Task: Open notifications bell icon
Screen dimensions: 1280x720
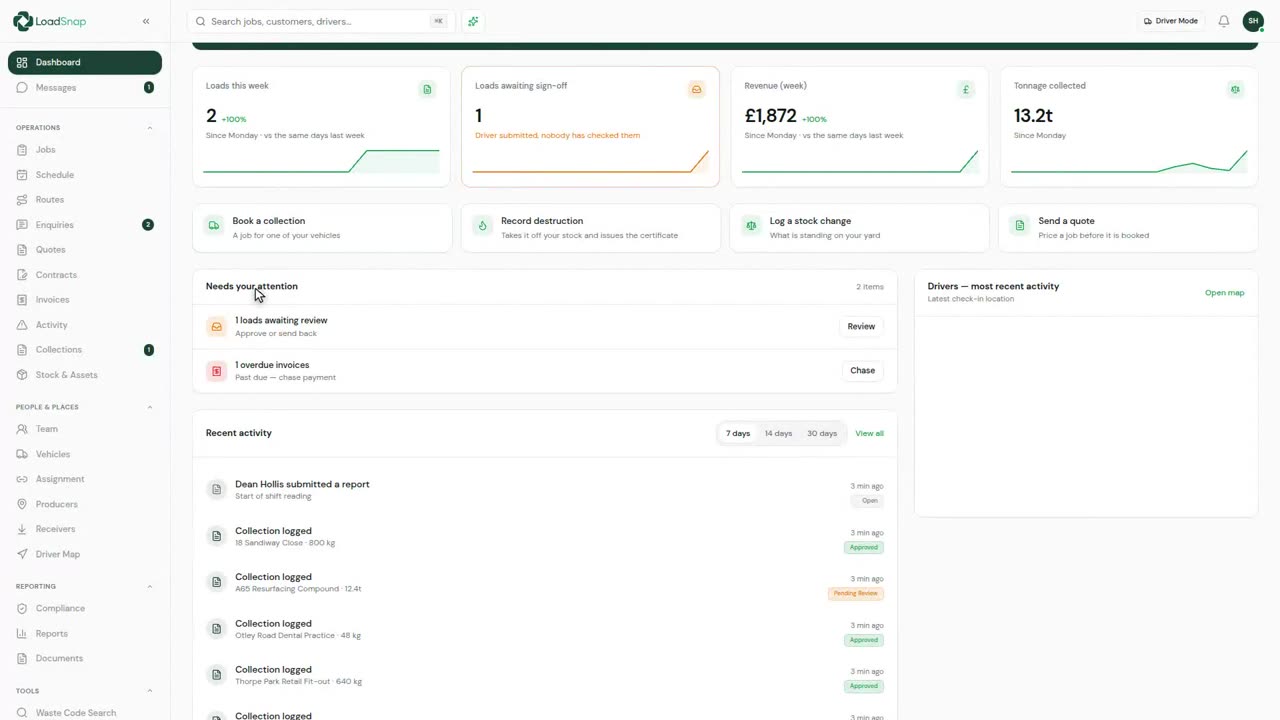Action: 1223,21
